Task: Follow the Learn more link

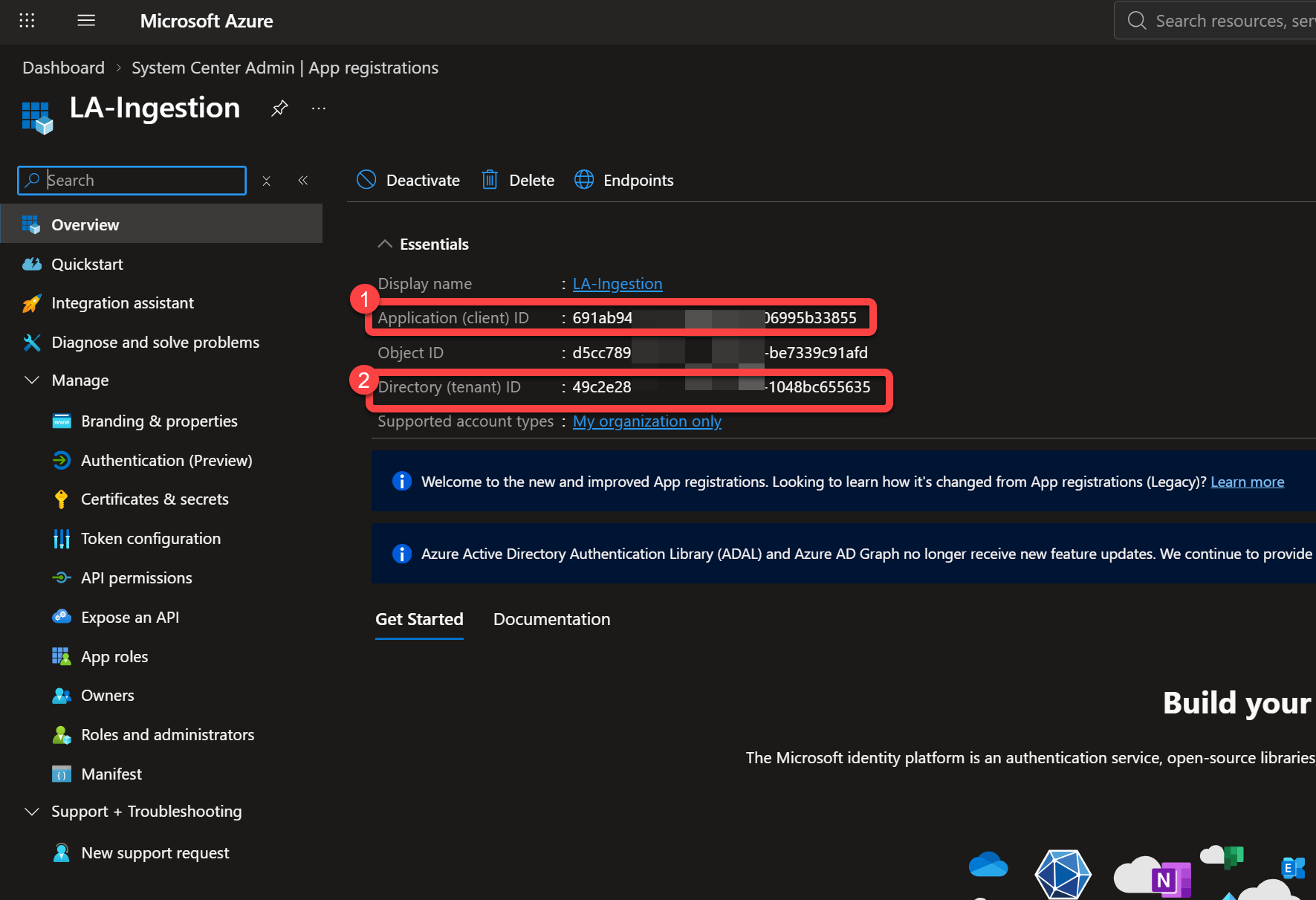Action: 1248,482
